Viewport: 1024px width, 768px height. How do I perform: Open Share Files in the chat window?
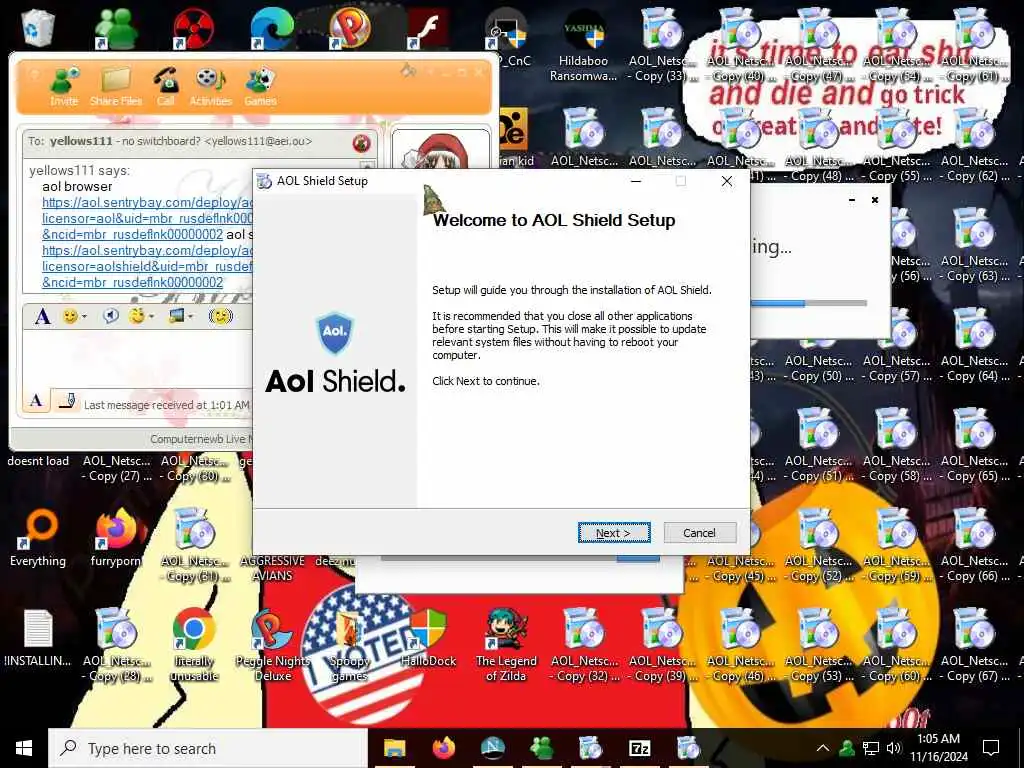[116, 85]
